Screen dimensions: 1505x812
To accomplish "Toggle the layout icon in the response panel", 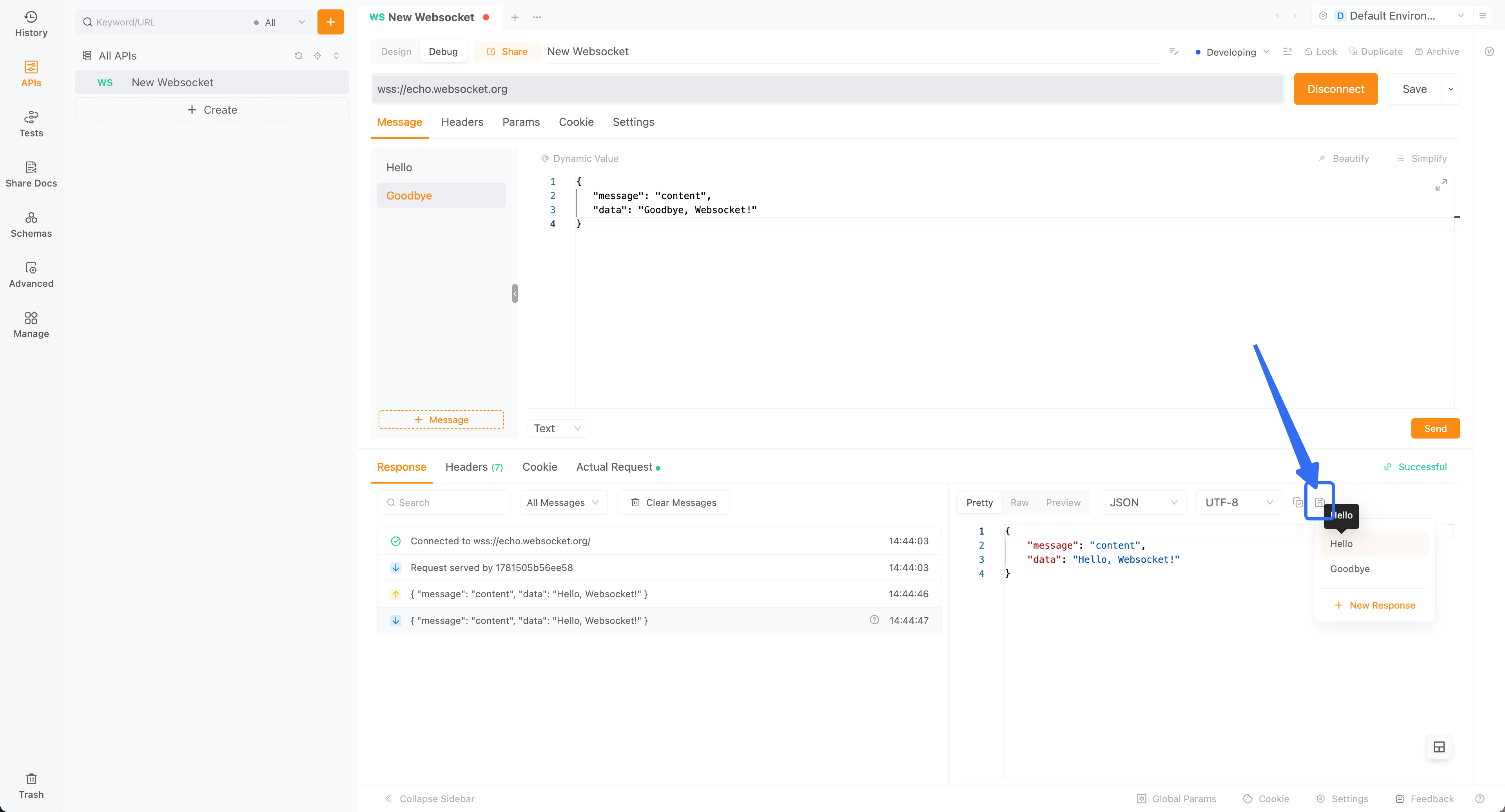I will click(1439, 747).
